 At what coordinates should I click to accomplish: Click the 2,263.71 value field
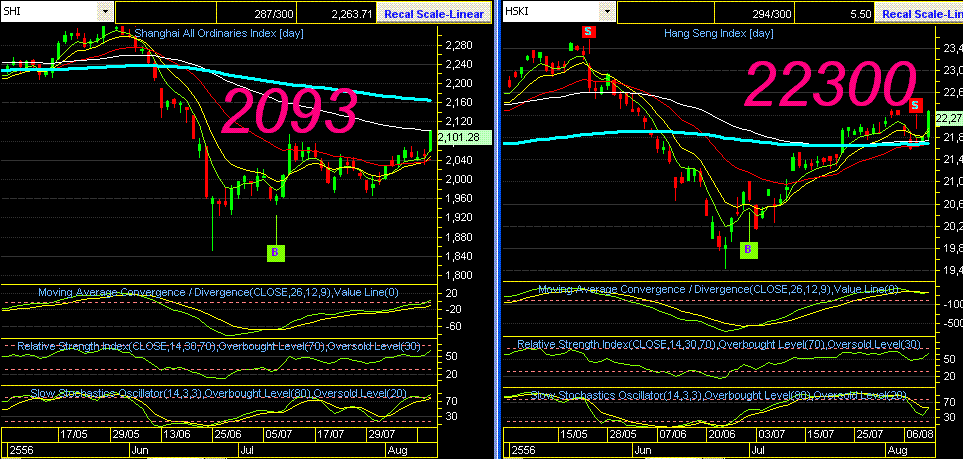339,14
